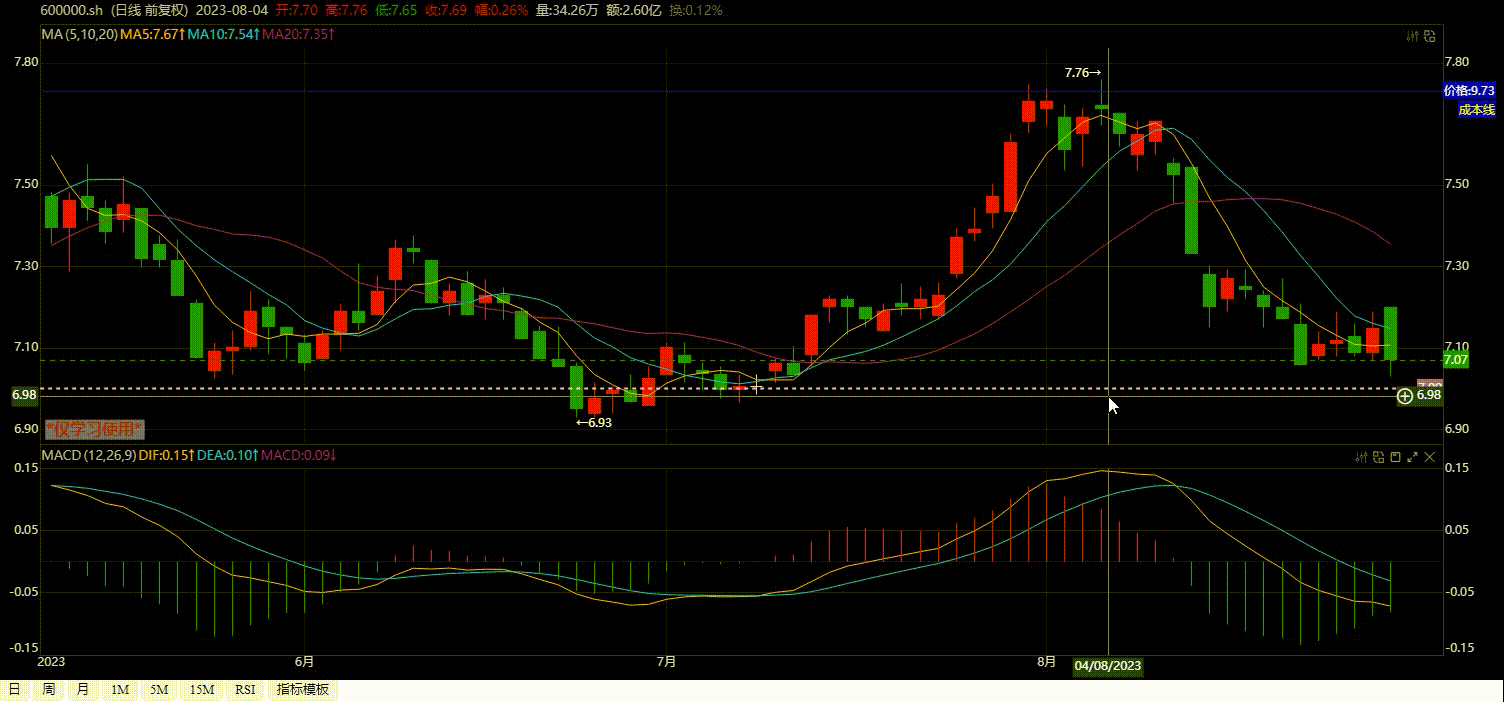1504x702 pixels.
Task: Click the expand arrows icon on MACD panel
Action: point(1414,457)
